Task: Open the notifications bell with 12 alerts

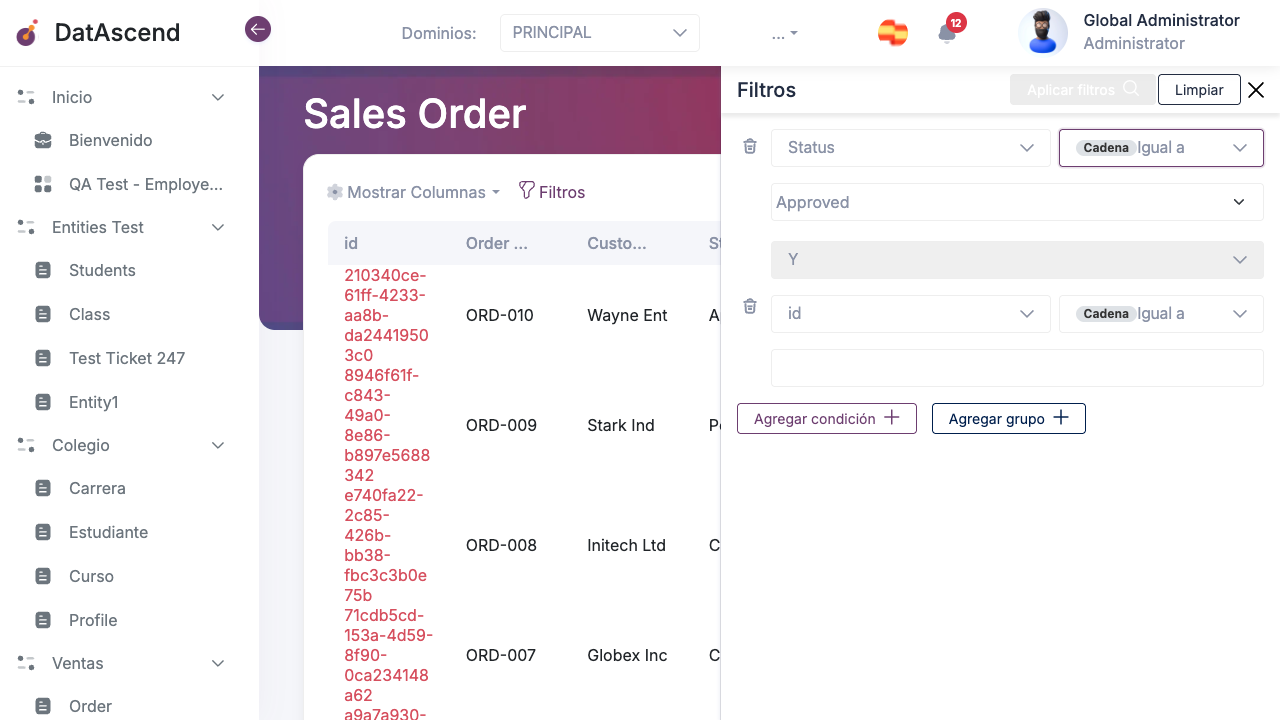Action: (947, 33)
